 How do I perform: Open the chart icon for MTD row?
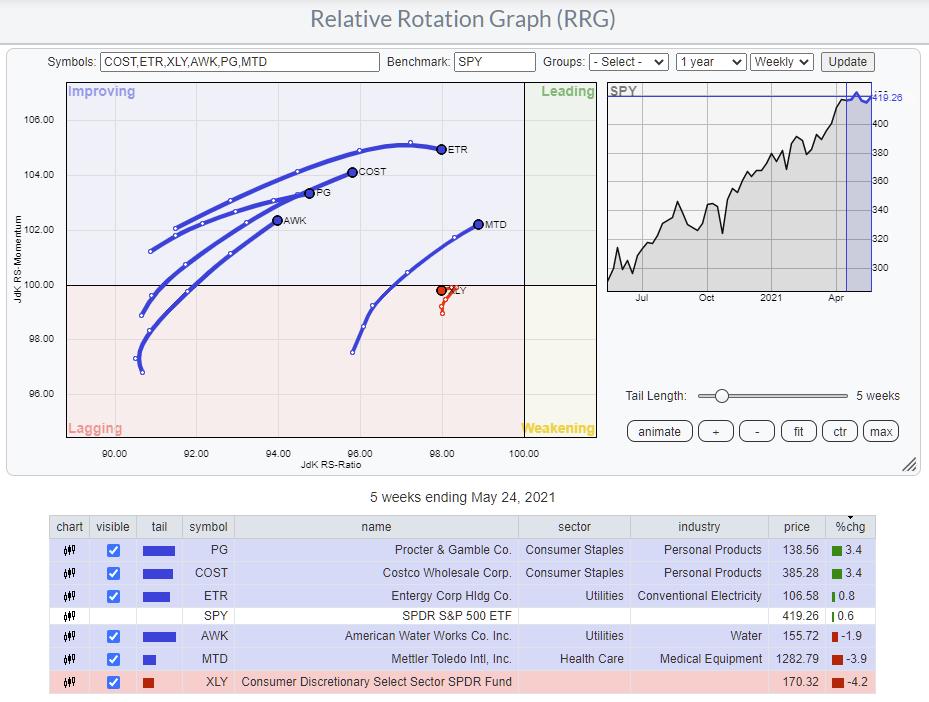click(70, 659)
